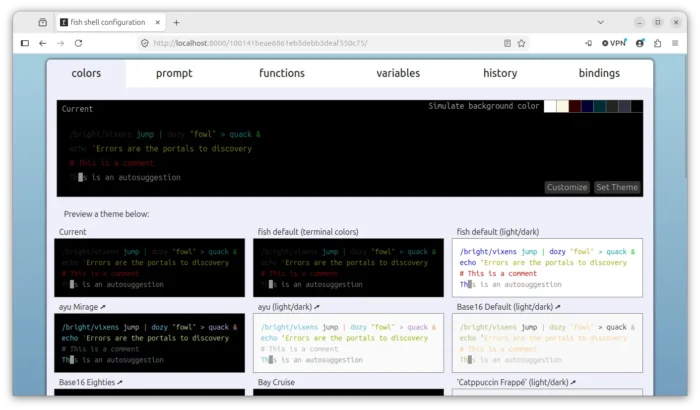The width and height of the screenshot is (700, 410).
Task: Open the functions tab
Action: click(x=282, y=73)
